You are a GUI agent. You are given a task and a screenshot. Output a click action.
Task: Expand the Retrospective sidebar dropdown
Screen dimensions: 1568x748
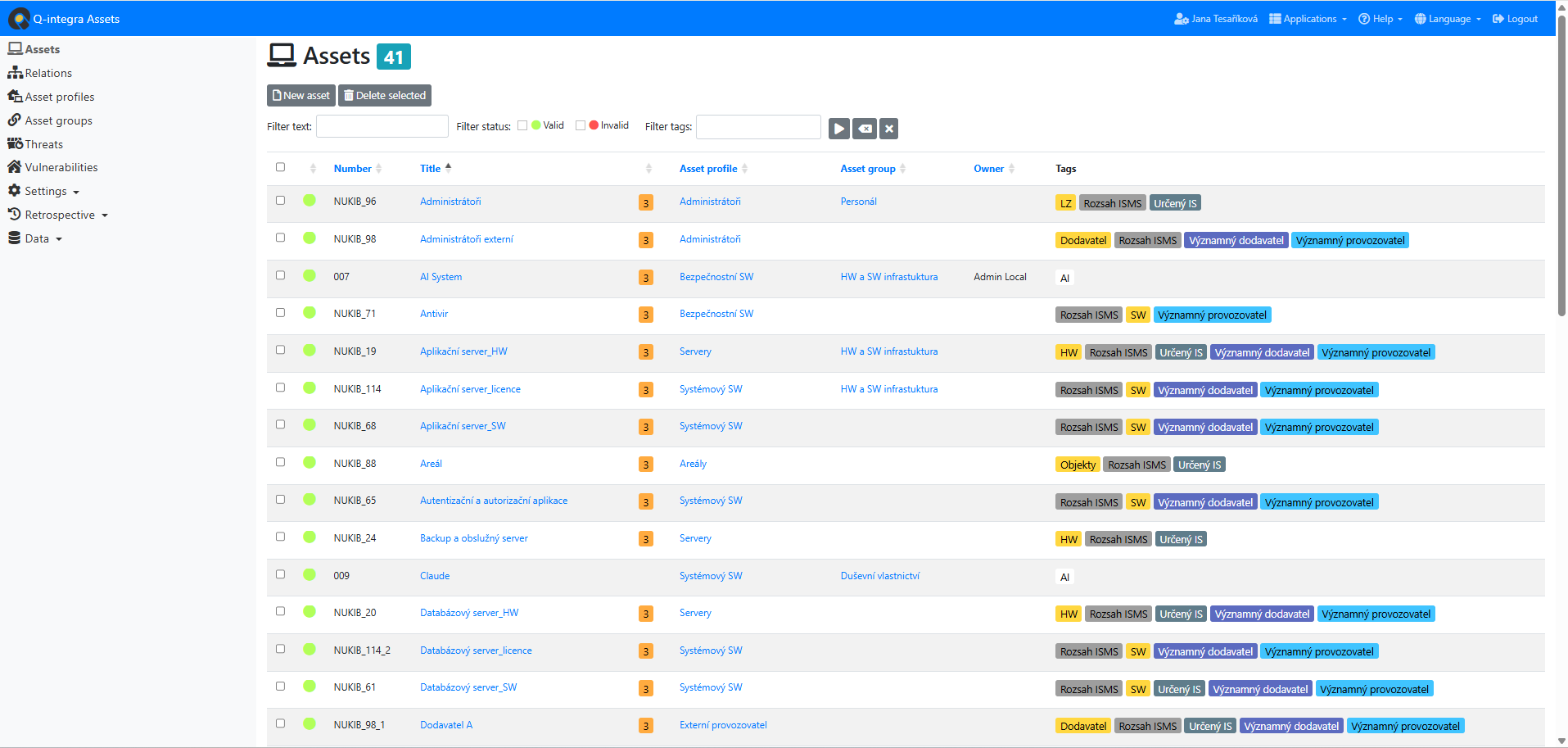[x=58, y=215]
